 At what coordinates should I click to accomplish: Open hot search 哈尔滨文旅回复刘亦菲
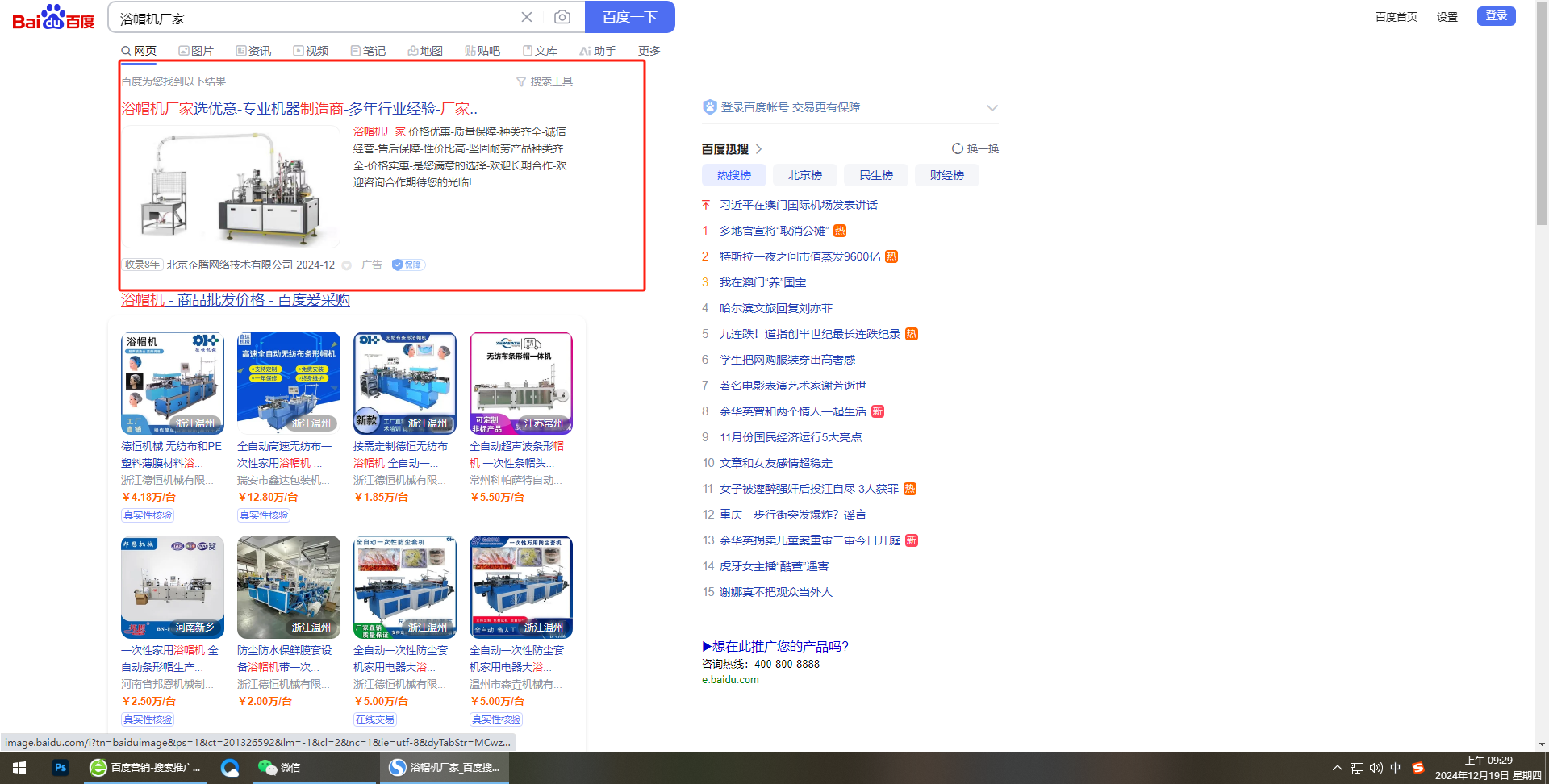[776, 308]
